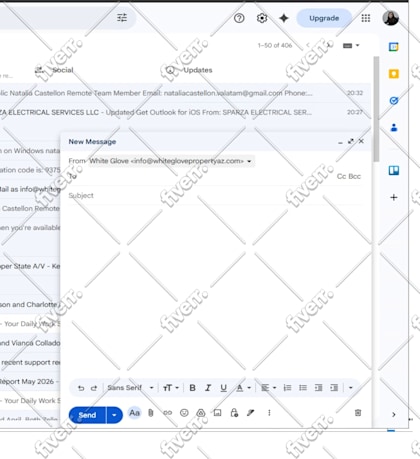Insert a numbered list
Screen dimensions: 420x459
pyautogui.click(x=287, y=388)
